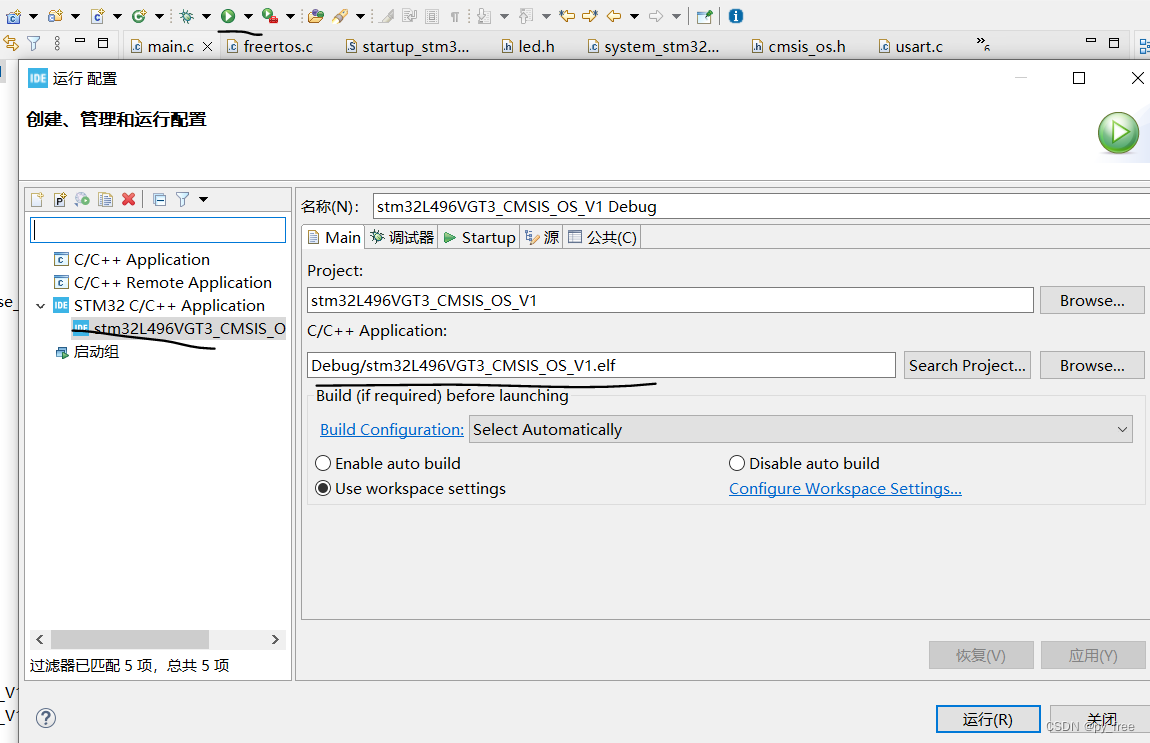Switch to the Startup tab
This screenshot has width=1150, height=743.
(x=480, y=238)
